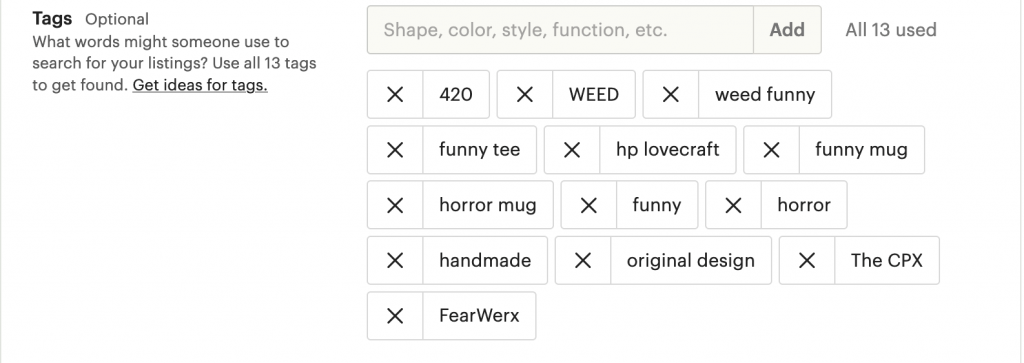Select the original design tag label

691,261
